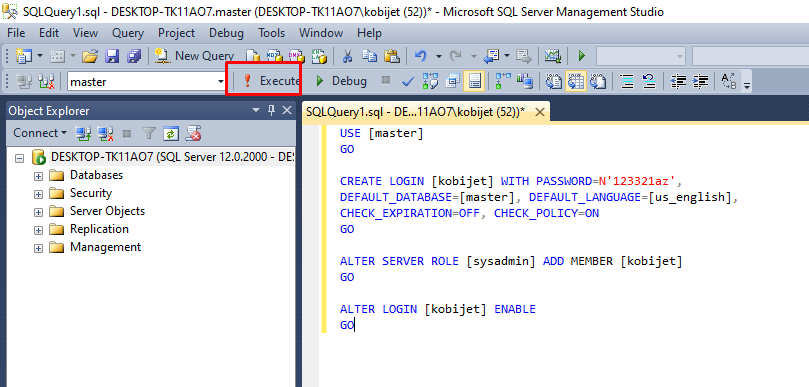Click the Navigate Backward icon
809x387 pixels.
[491, 56]
